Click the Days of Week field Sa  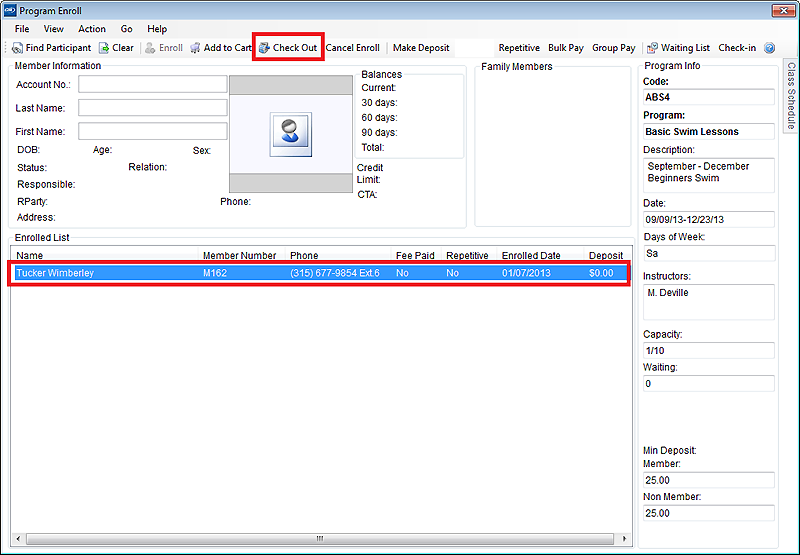pos(709,253)
